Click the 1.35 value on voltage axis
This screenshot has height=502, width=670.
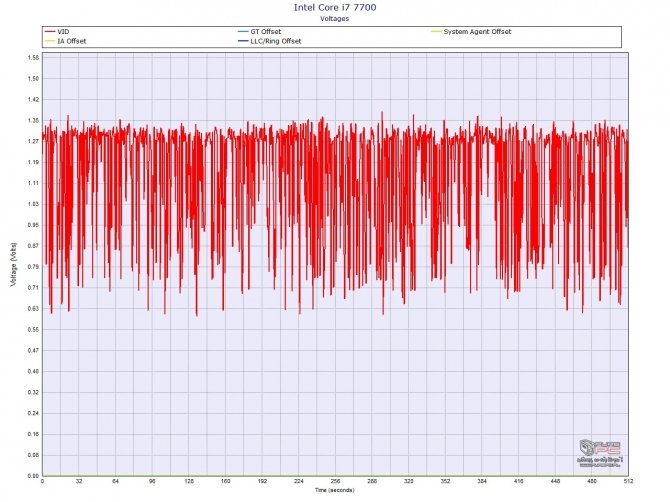pyautogui.click(x=33, y=120)
